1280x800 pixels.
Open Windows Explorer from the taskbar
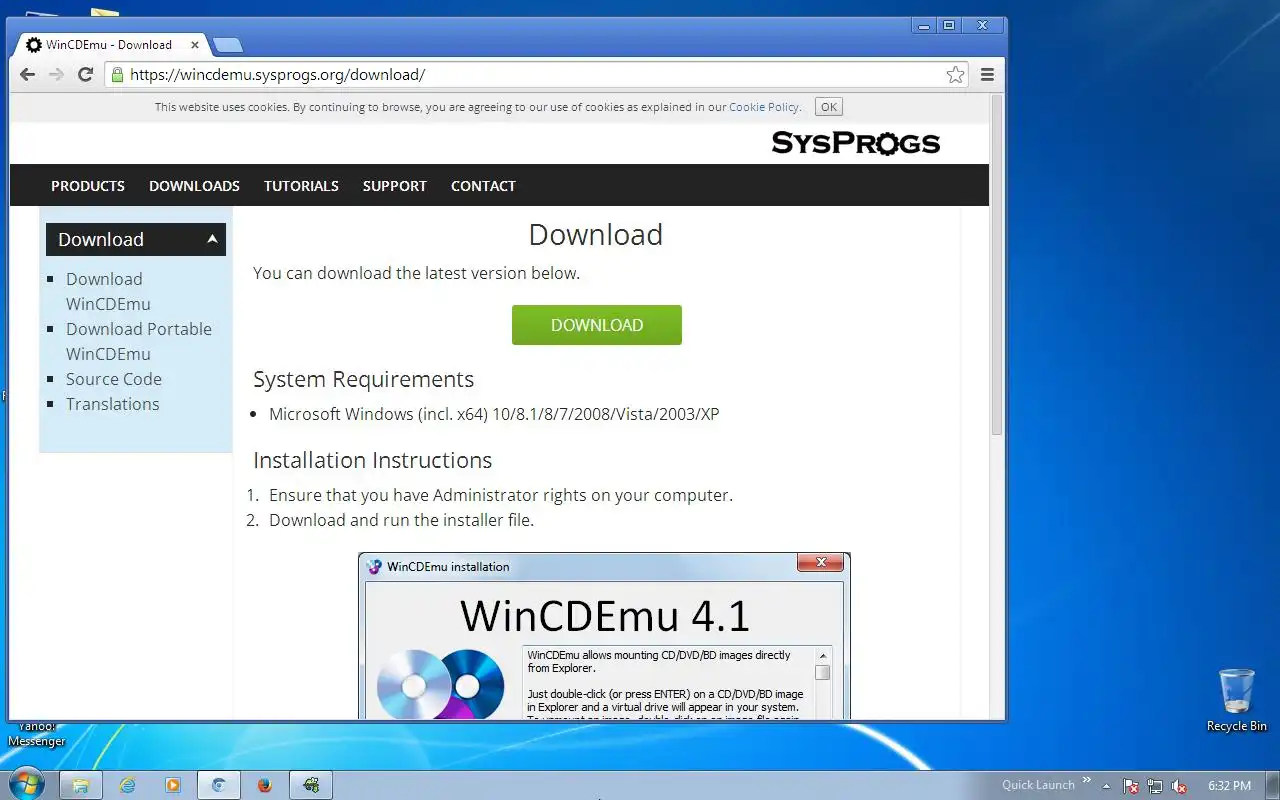(x=81, y=785)
